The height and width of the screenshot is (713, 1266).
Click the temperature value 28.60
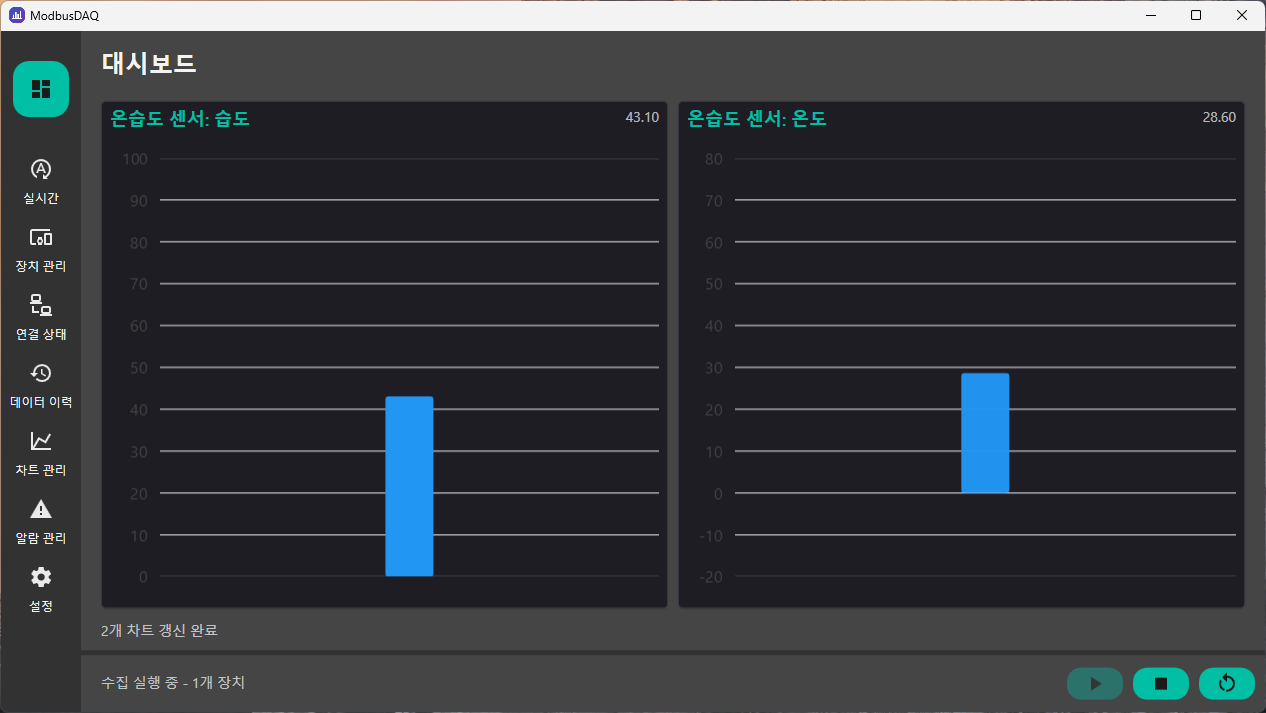[x=1219, y=117]
